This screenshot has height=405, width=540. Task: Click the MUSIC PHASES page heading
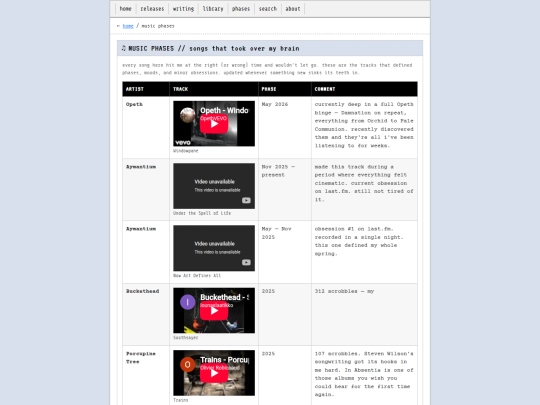click(x=210, y=49)
